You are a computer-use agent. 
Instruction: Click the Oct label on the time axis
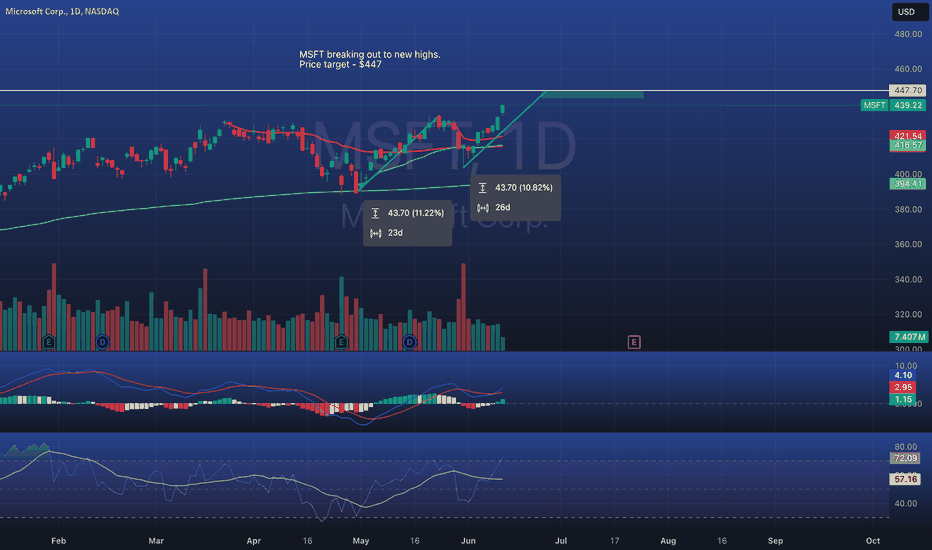pyautogui.click(x=873, y=540)
